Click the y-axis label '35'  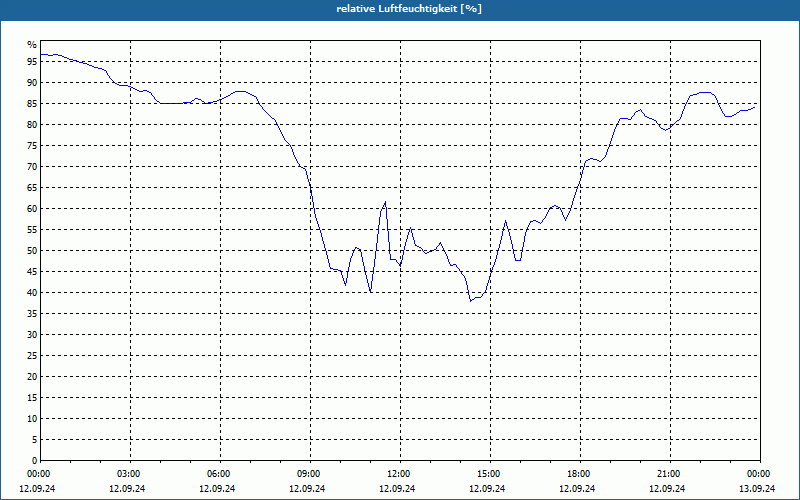[x=32, y=314]
